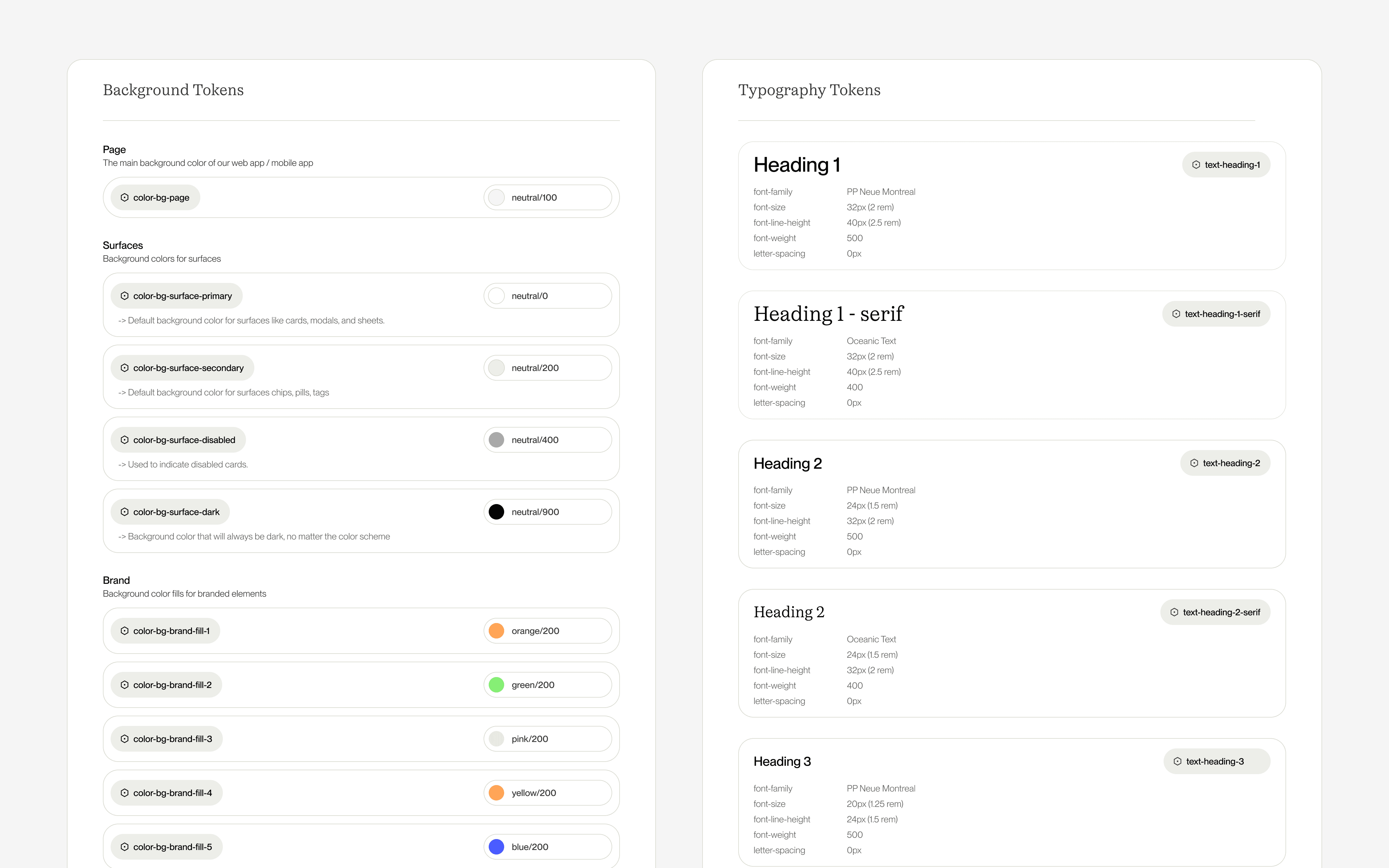Select the neutral/100 value field
1389x868 pixels.
[548, 197]
